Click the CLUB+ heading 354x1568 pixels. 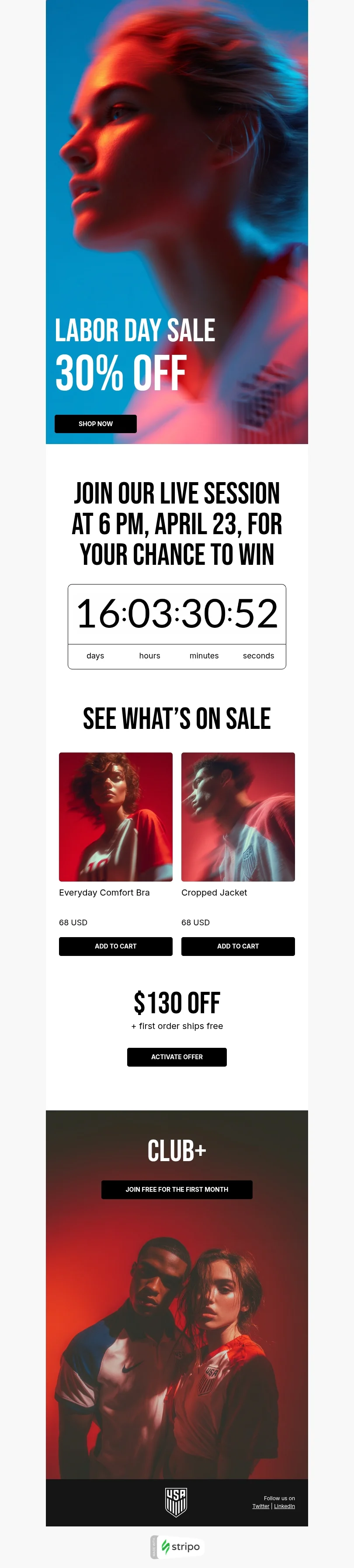pyautogui.click(x=177, y=1151)
